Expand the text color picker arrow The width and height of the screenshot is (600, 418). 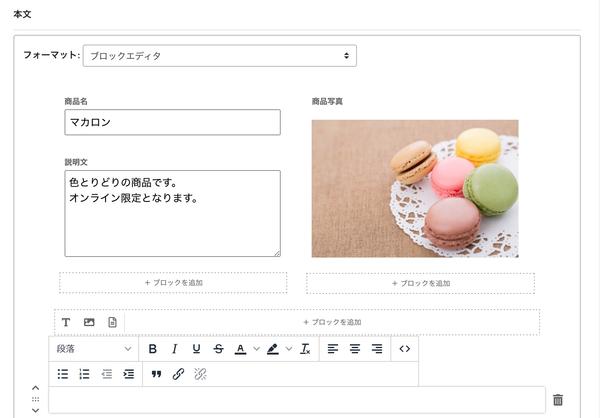pyautogui.click(x=256, y=349)
